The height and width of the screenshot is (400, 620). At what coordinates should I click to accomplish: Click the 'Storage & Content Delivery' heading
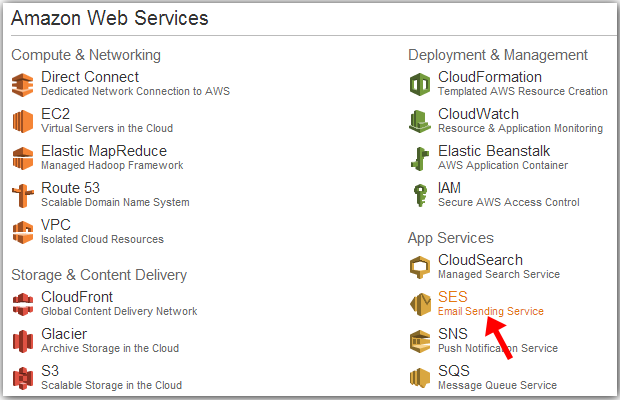(99, 275)
